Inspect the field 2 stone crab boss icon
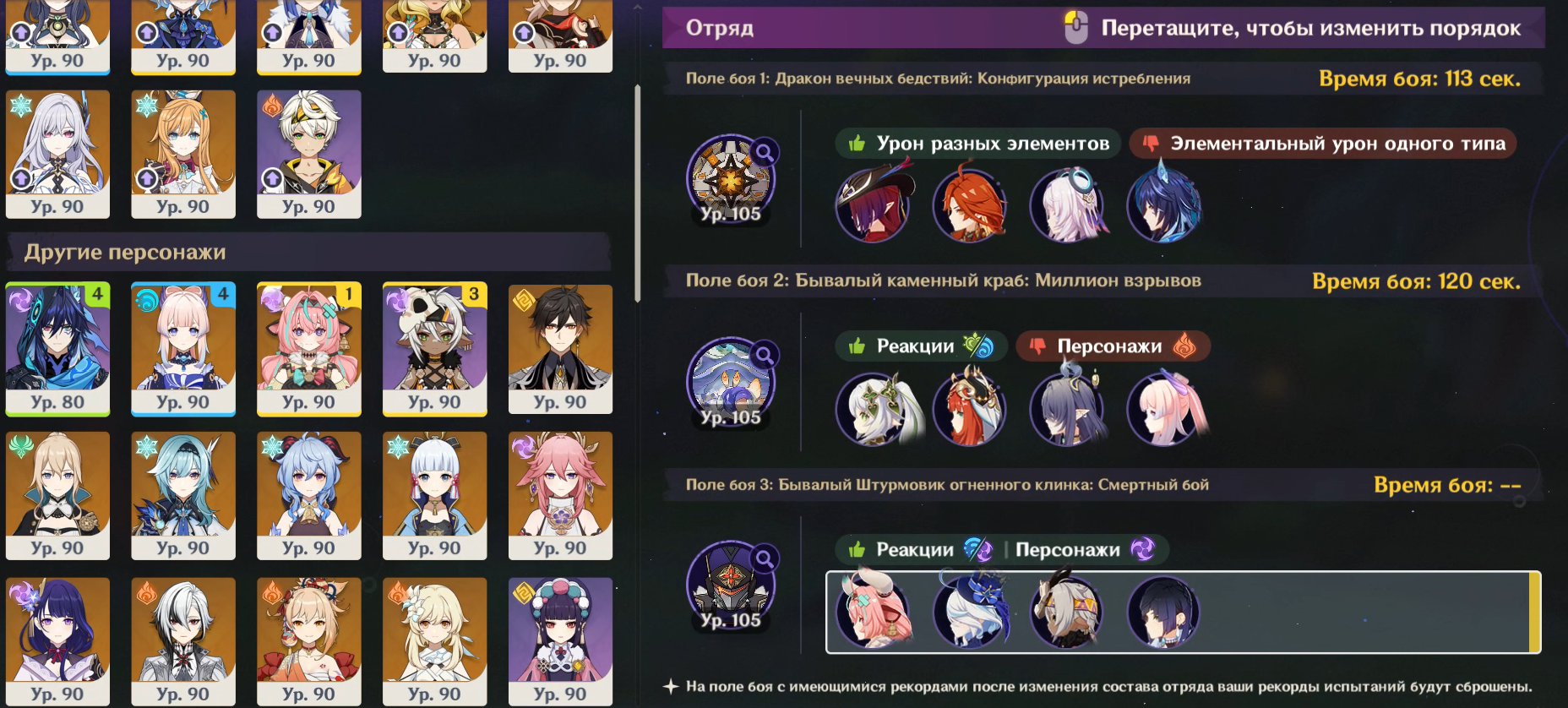The width and height of the screenshot is (1568, 708). click(x=731, y=382)
